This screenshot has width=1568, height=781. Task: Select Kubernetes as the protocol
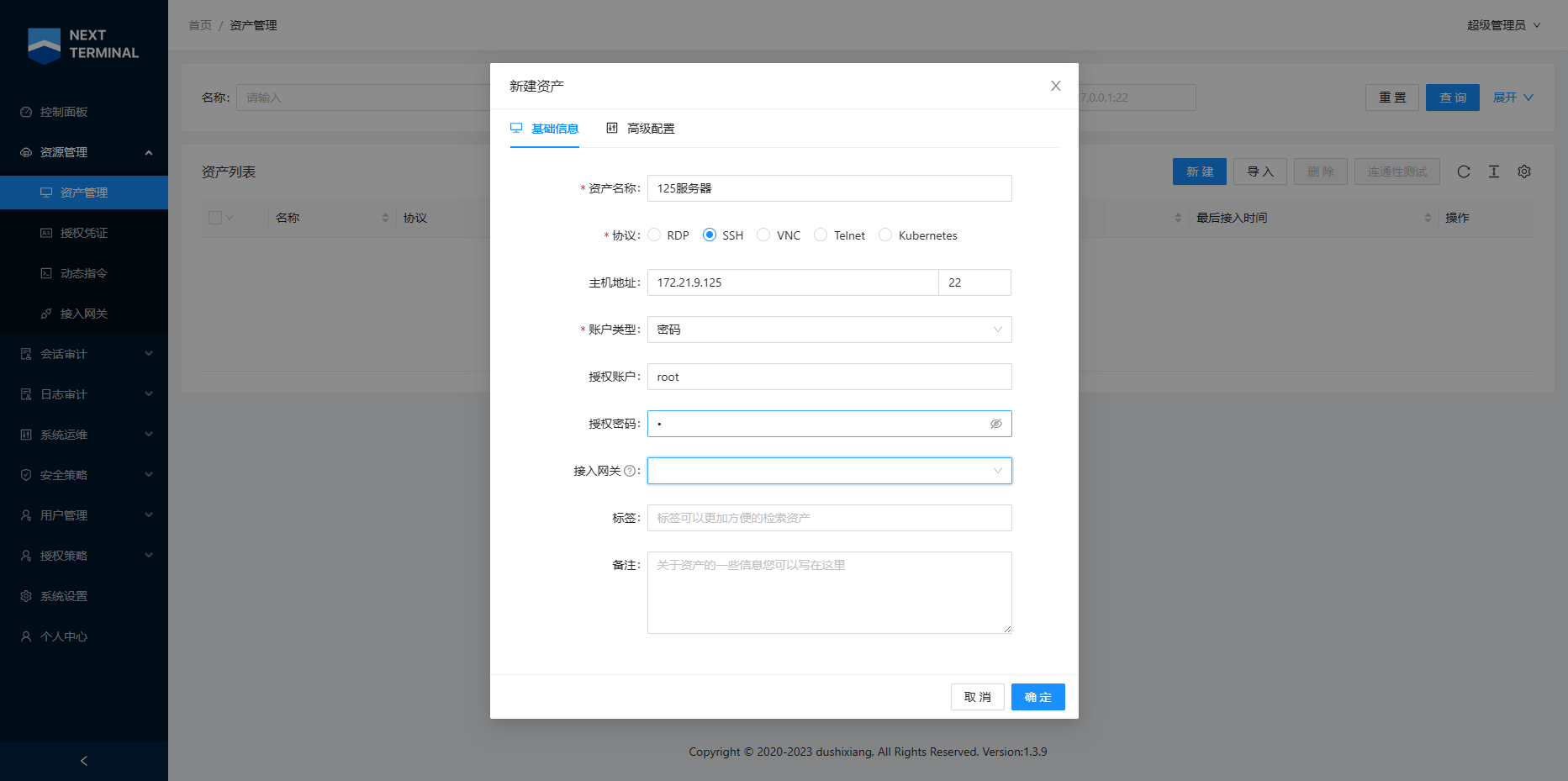click(x=885, y=235)
